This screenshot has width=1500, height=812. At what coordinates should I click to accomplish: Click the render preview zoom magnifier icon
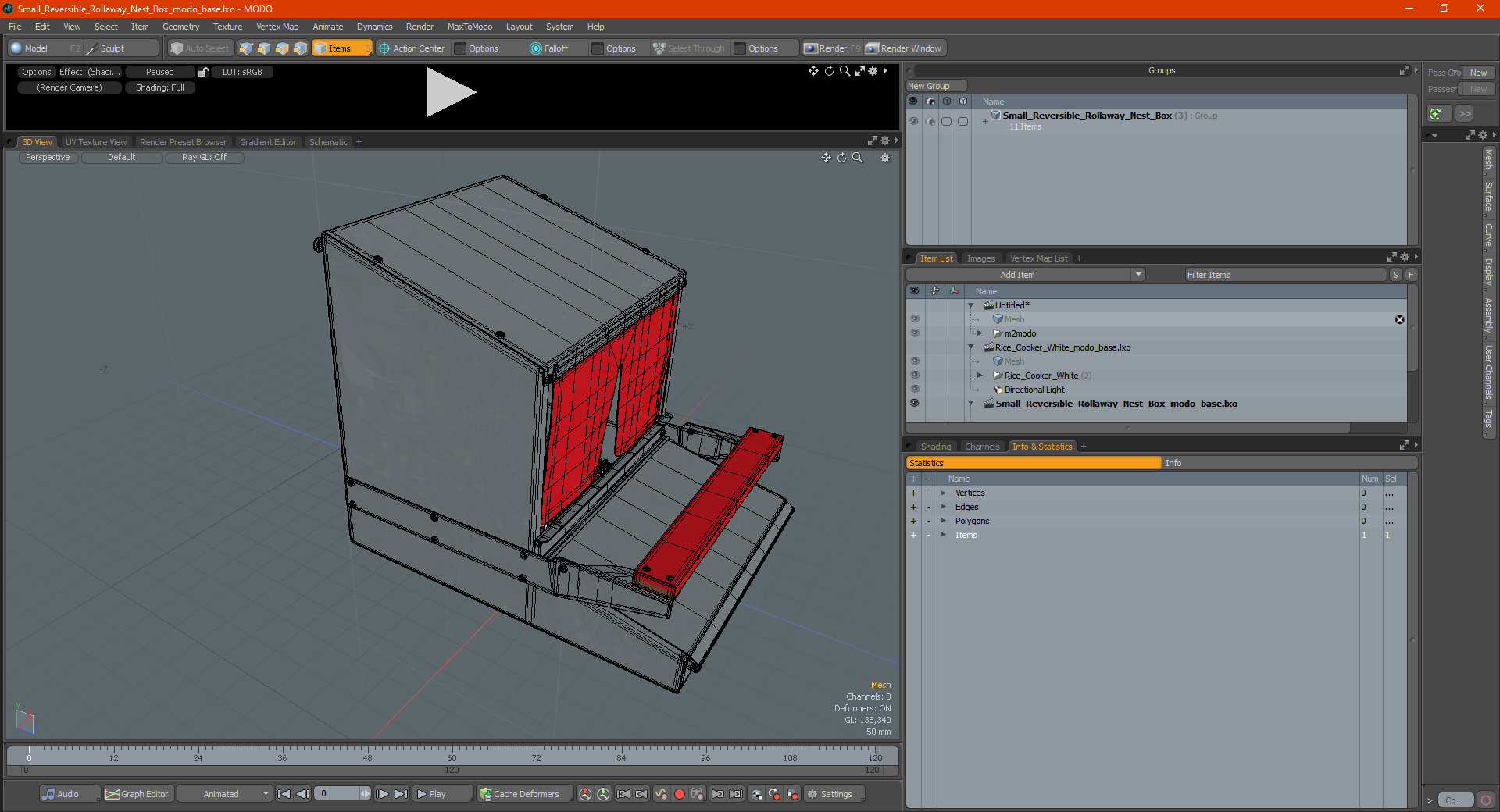pyautogui.click(x=845, y=71)
